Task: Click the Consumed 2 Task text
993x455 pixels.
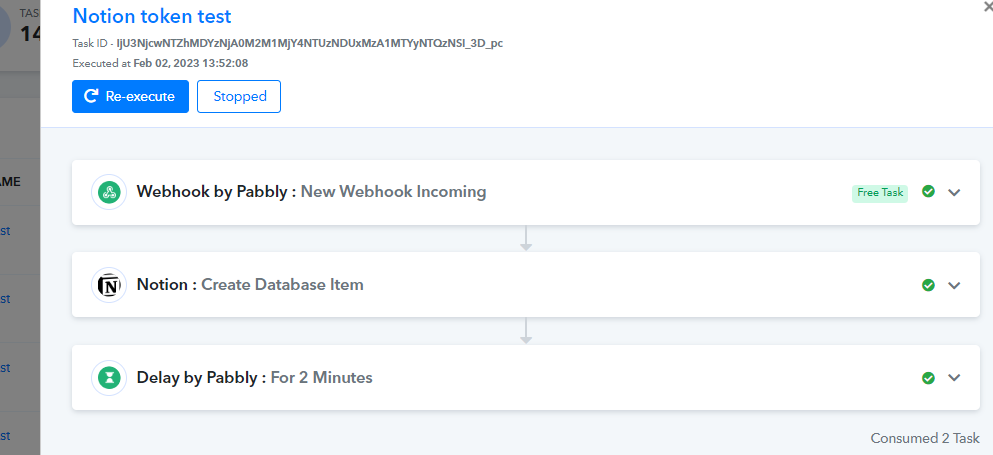Action: point(925,439)
